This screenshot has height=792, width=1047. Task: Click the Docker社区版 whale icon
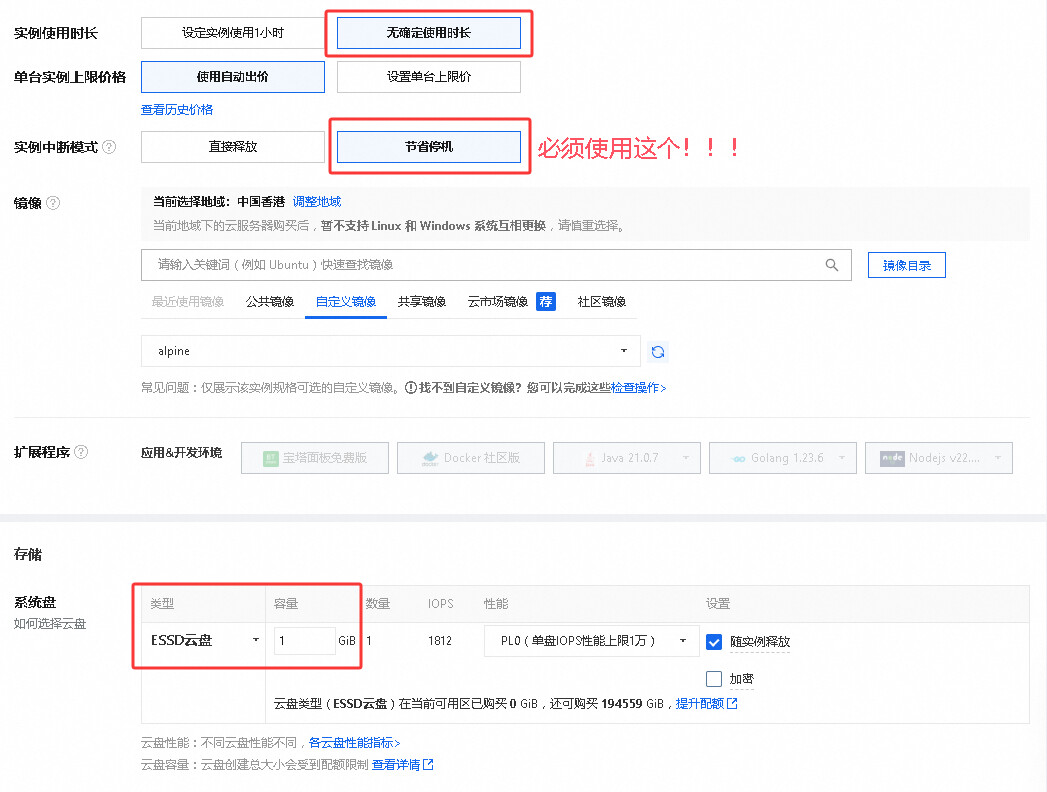pyautogui.click(x=430, y=458)
